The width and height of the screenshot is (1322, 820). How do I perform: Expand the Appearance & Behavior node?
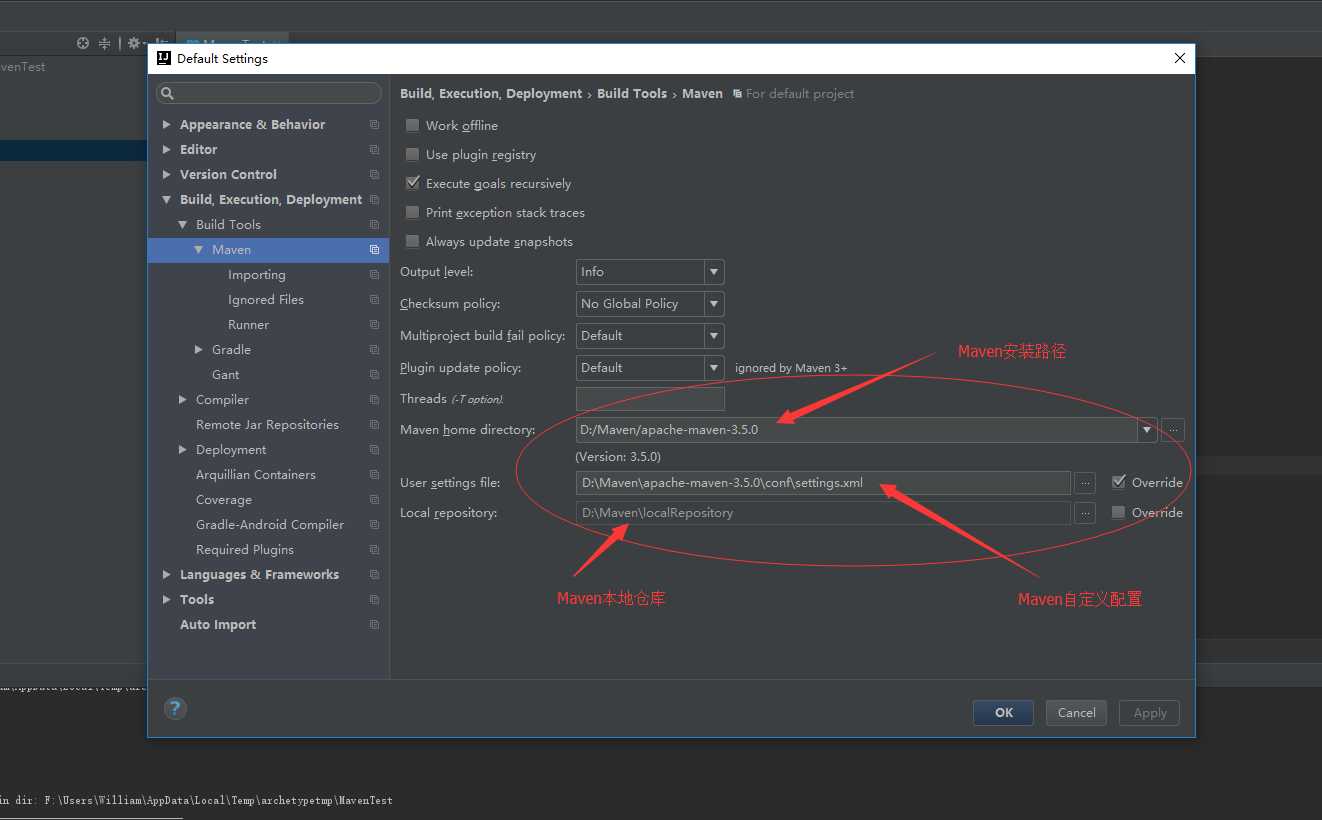pyautogui.click(x=167, y=125)
